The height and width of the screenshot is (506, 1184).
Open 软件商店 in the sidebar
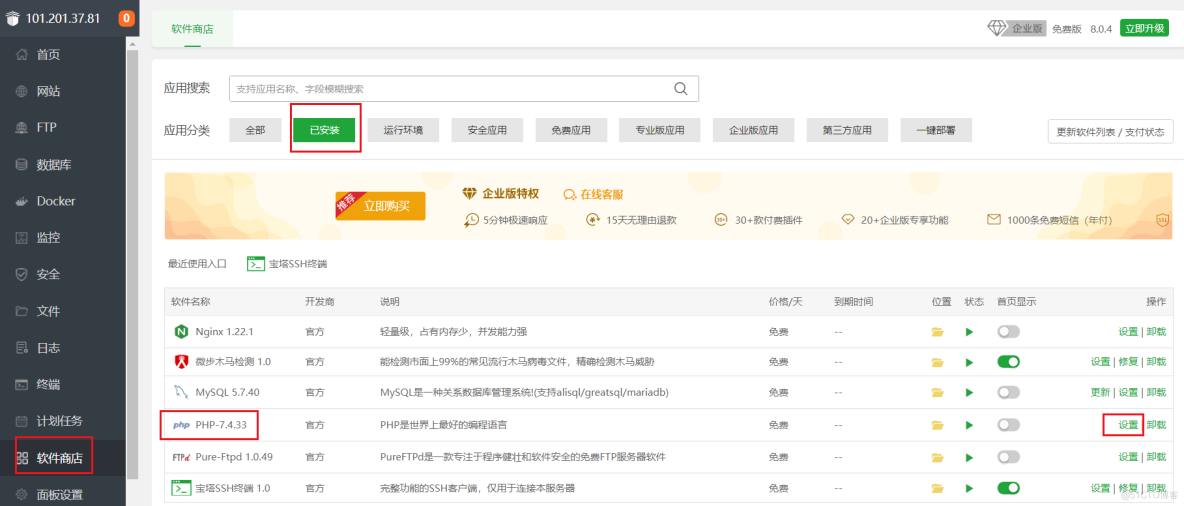pyautogui.click(x=62, y=458)
